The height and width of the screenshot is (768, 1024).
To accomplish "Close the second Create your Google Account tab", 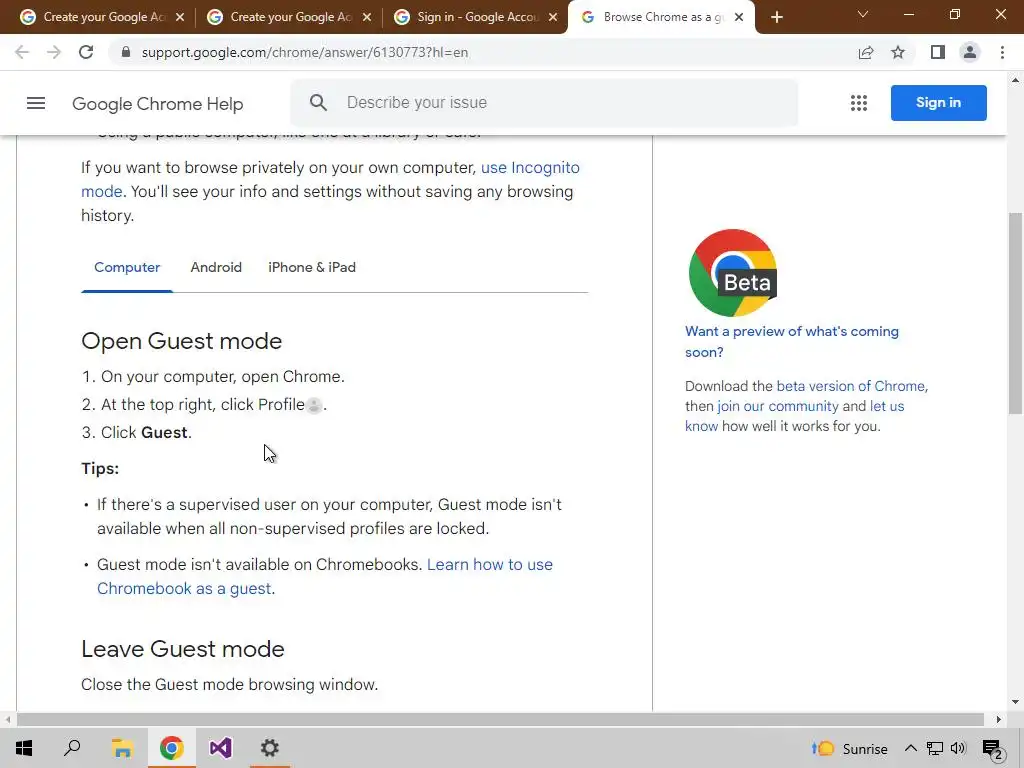I will click(367, 18).
